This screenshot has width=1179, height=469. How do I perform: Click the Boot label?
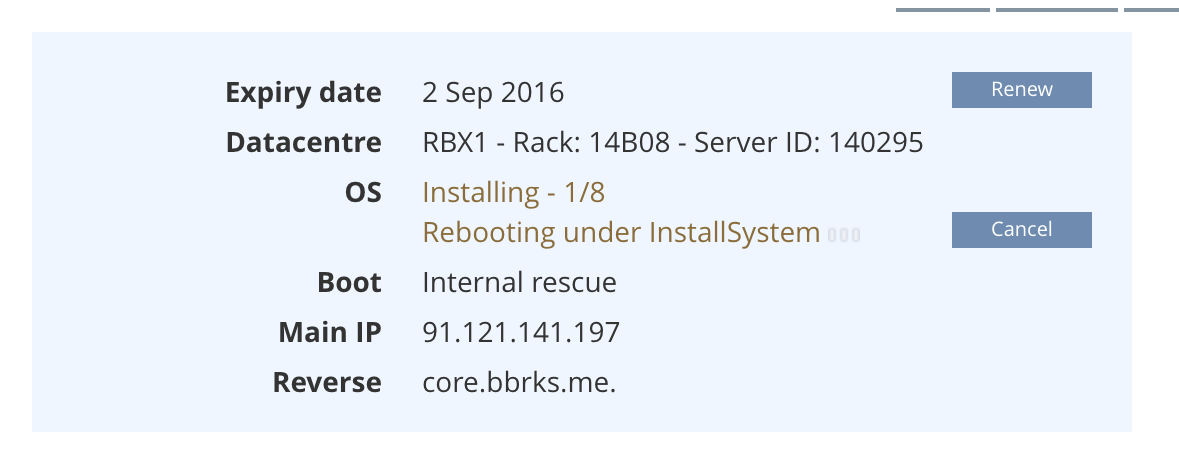[x=349, y=283]
